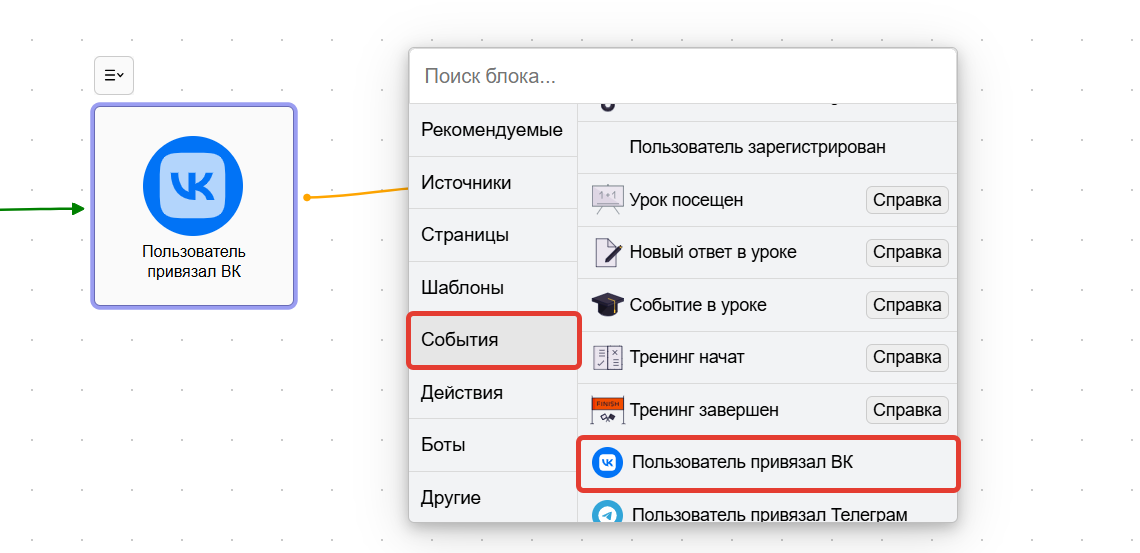
Task: Open Справка for 'Урок посещен'
Action: click(x=907, y=200)
